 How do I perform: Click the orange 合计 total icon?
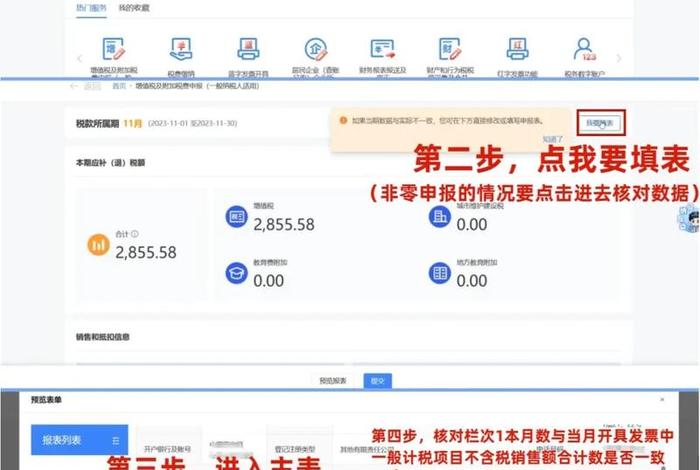(98, 245)
